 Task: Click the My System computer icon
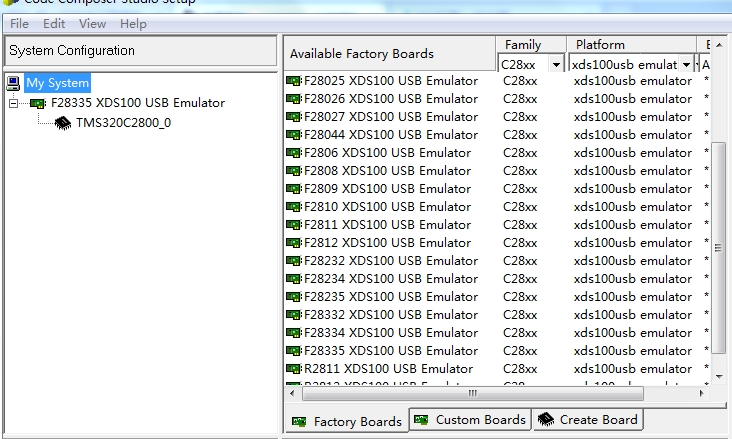[x=13, y=83]
